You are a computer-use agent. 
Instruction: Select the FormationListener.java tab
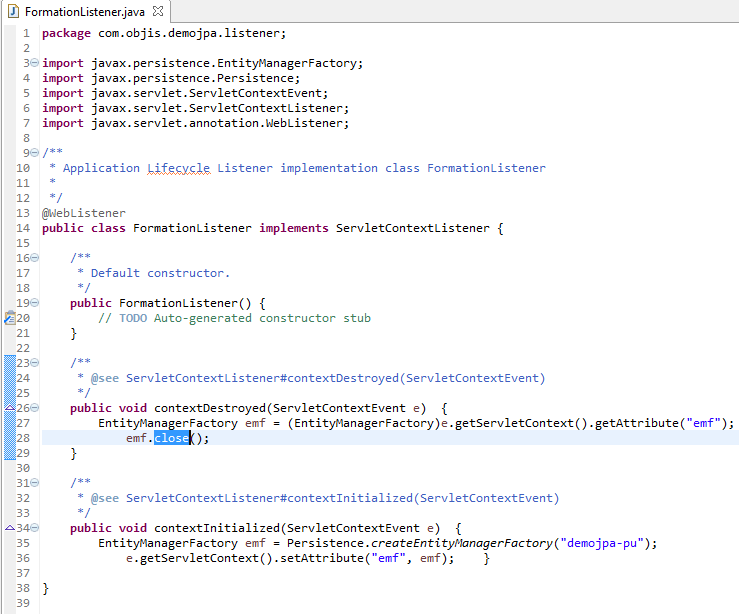click(x=82, y=10)
